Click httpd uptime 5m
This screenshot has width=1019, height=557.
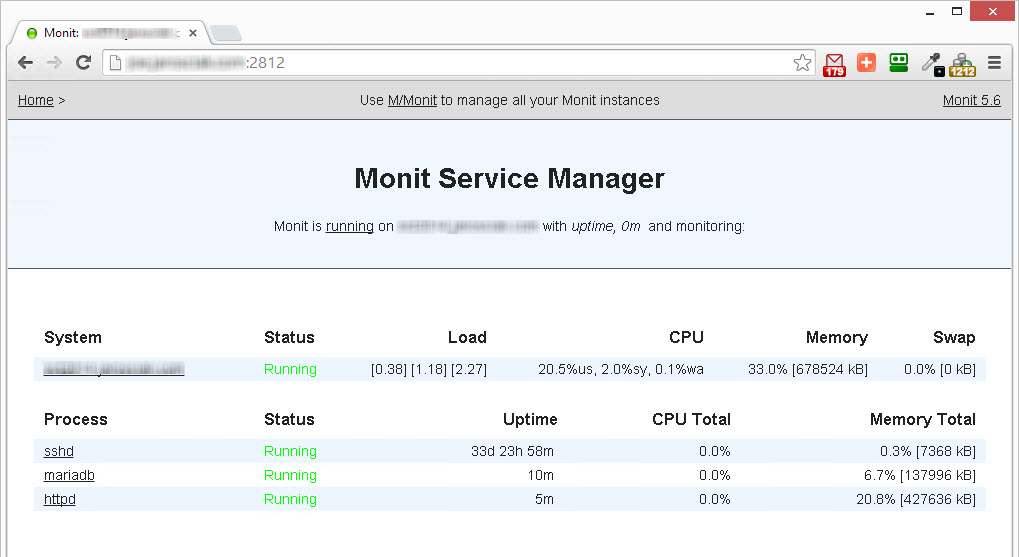point(545,499)
